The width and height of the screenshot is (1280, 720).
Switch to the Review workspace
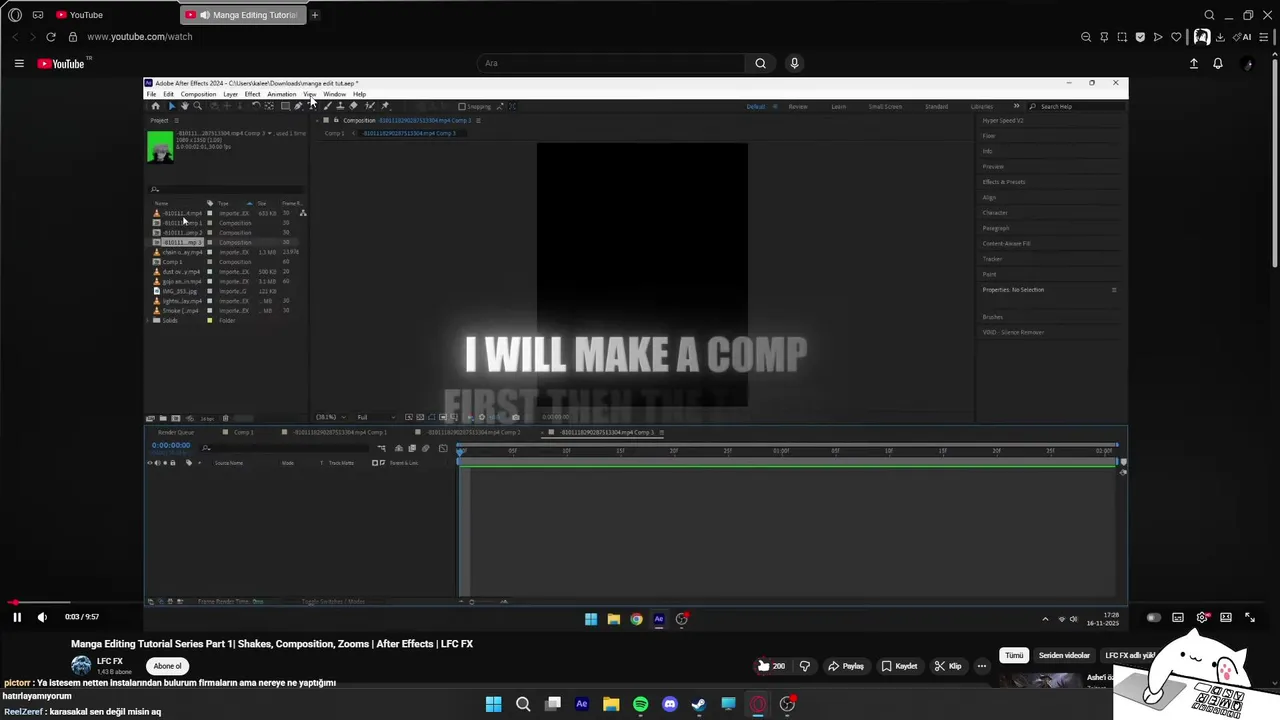pos(798,106)
